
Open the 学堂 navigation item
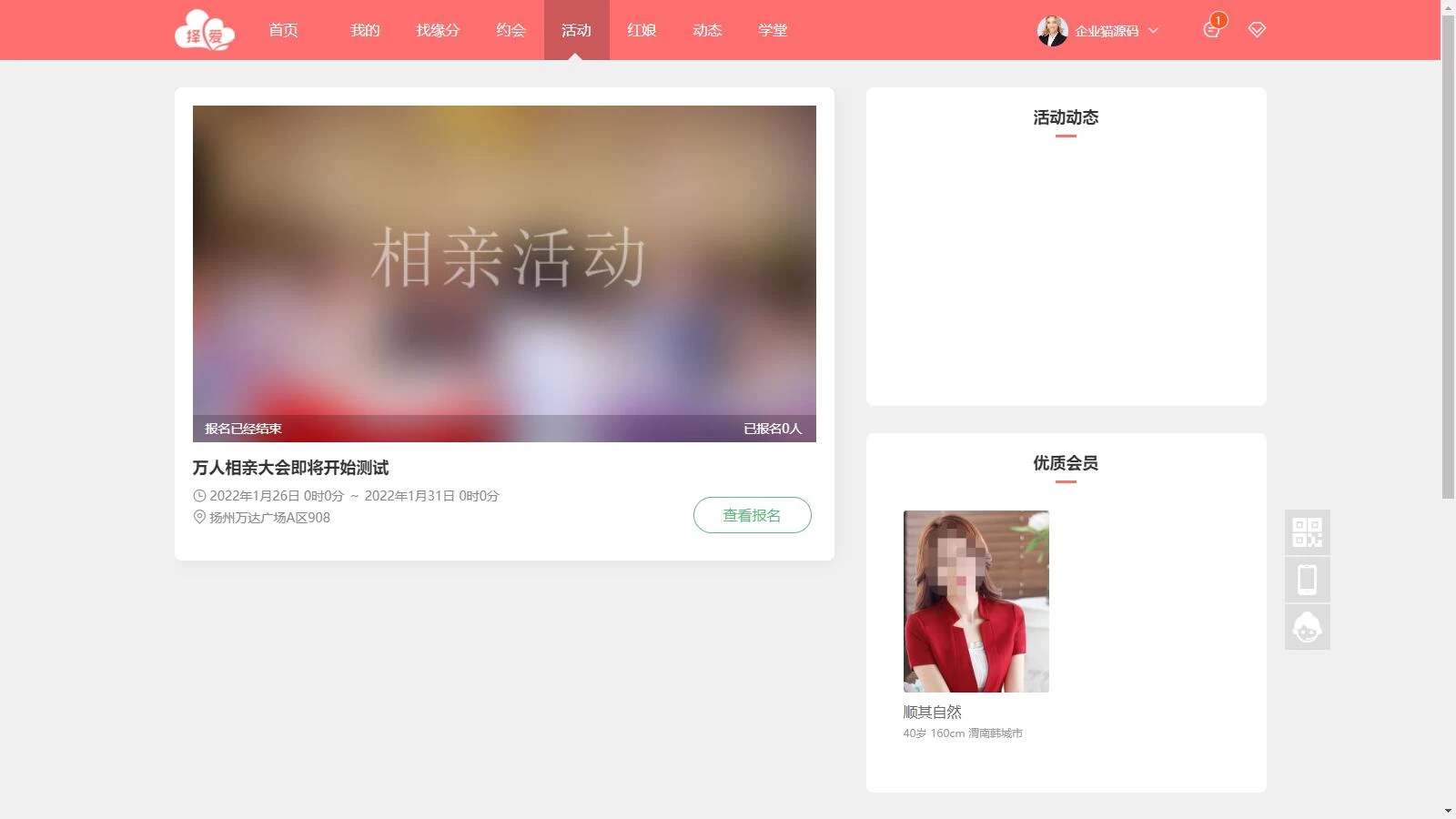click(x=773, y=29)
